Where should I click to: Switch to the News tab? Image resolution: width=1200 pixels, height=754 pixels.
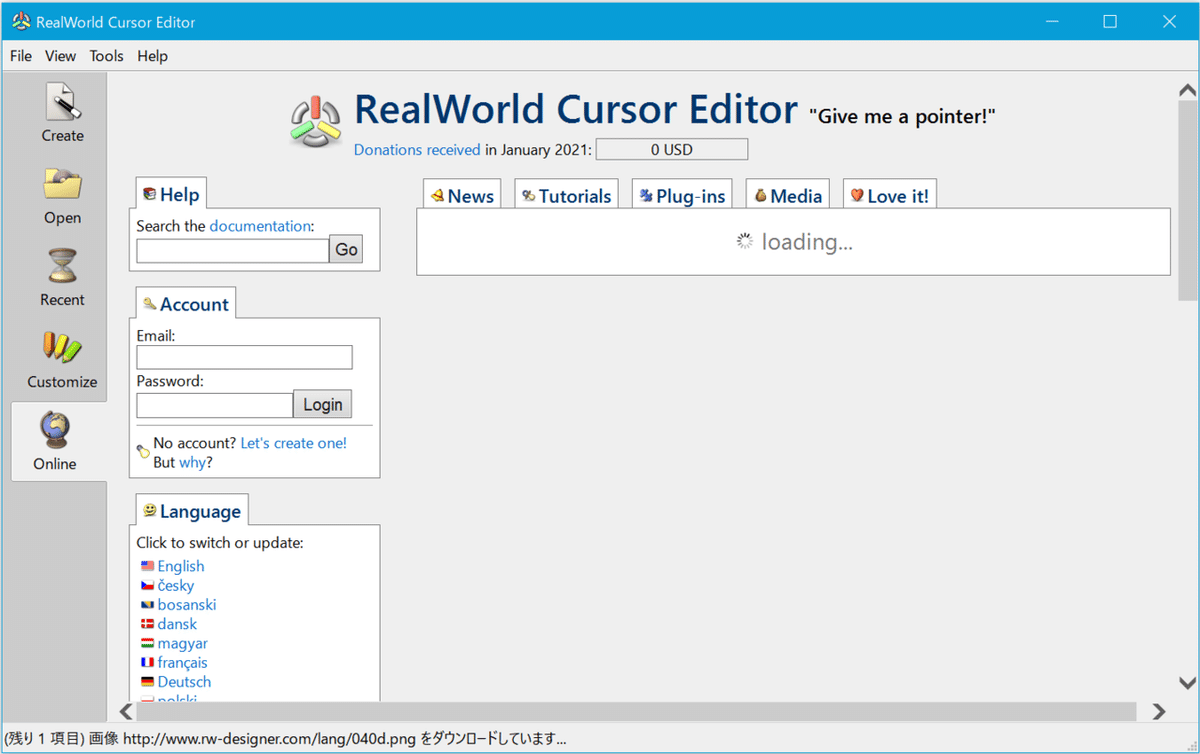[462, 195]
